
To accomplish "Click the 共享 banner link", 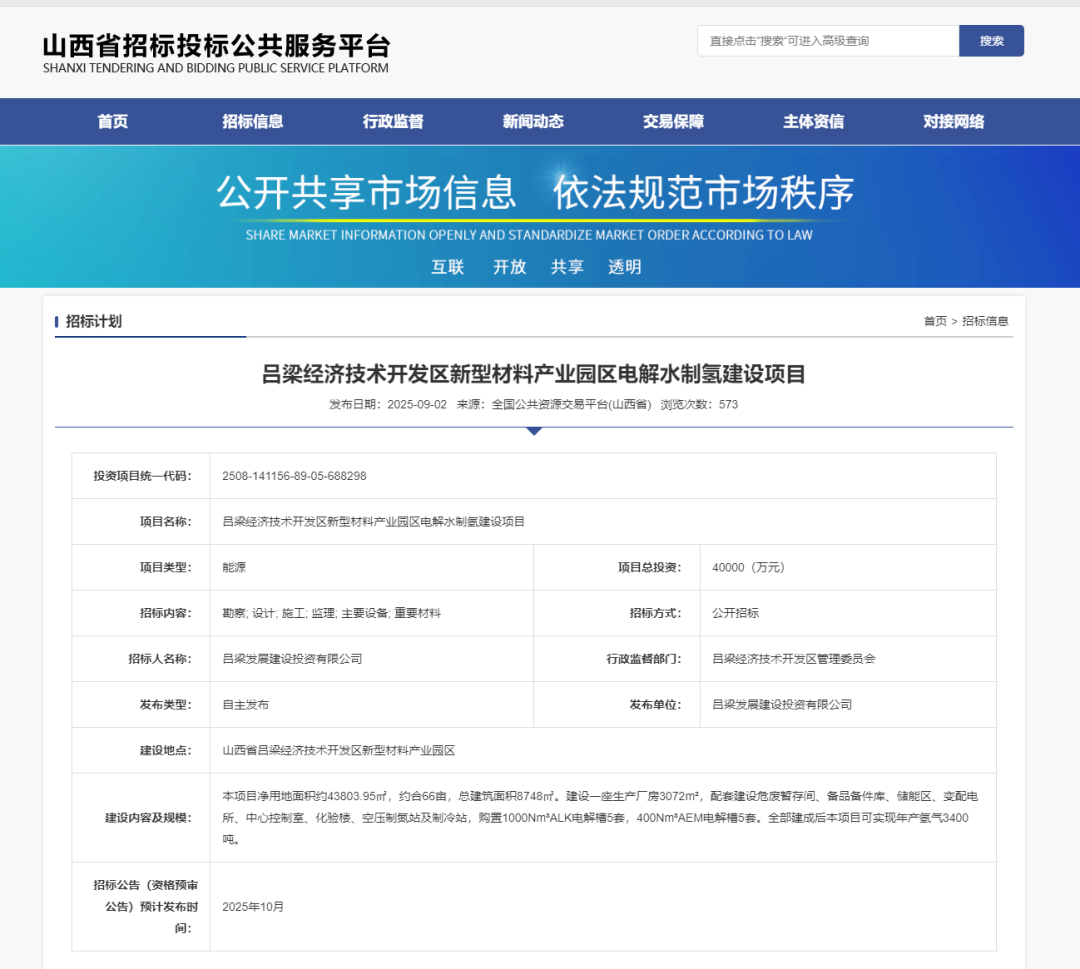I will (x=567, y=267).
